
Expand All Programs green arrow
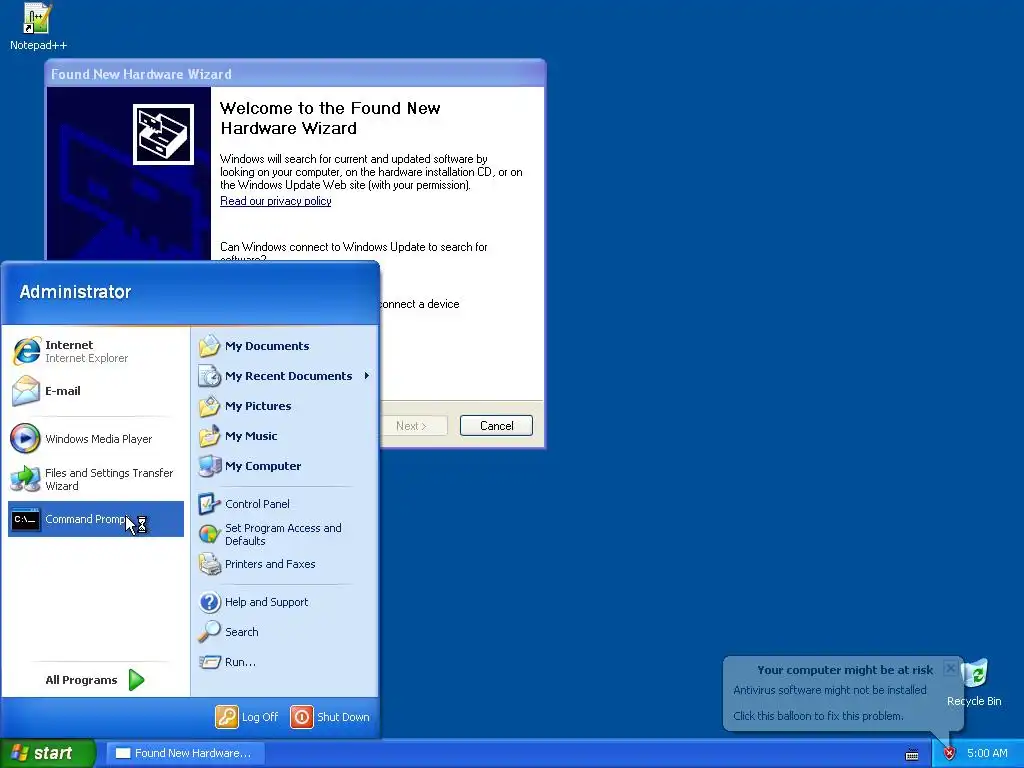point(136,680)
